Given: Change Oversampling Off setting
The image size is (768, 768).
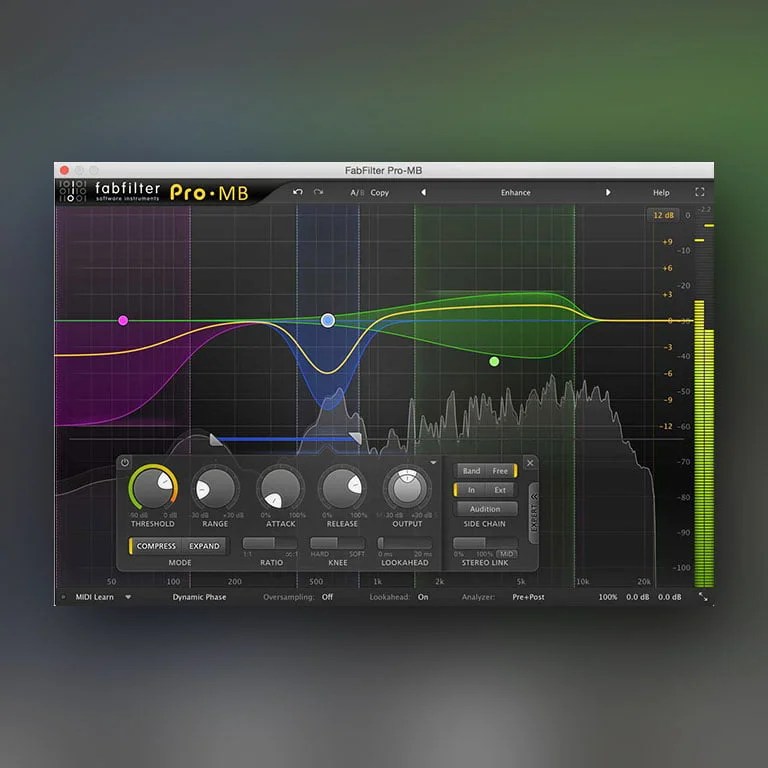Looking at the screenshot, I should point(327,597).
